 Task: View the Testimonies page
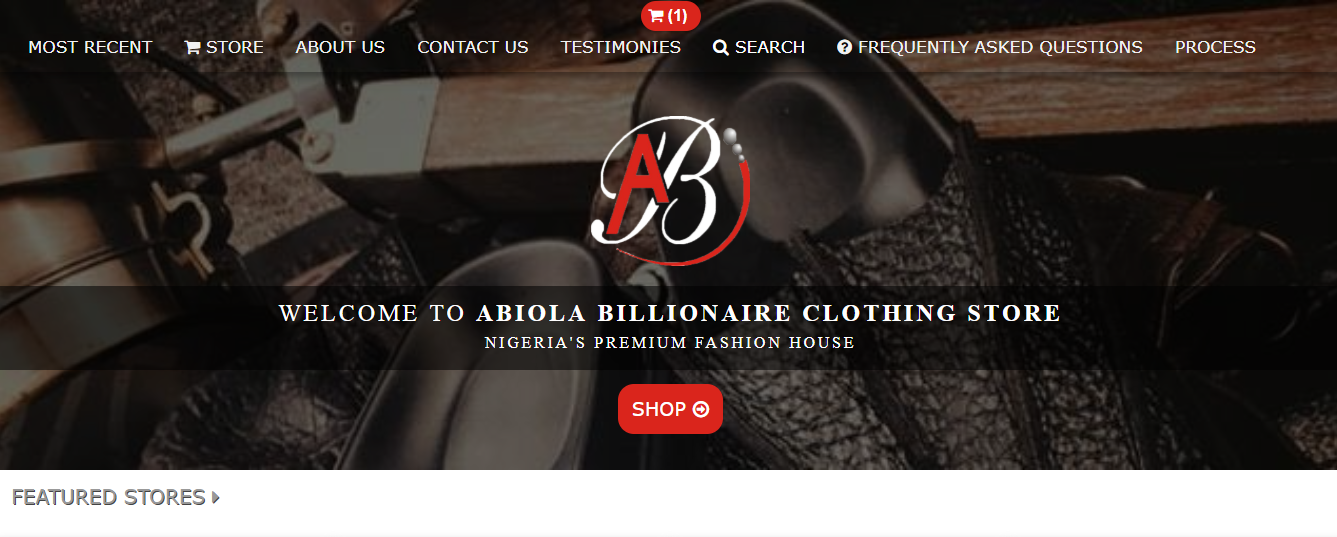click(621, 47)
